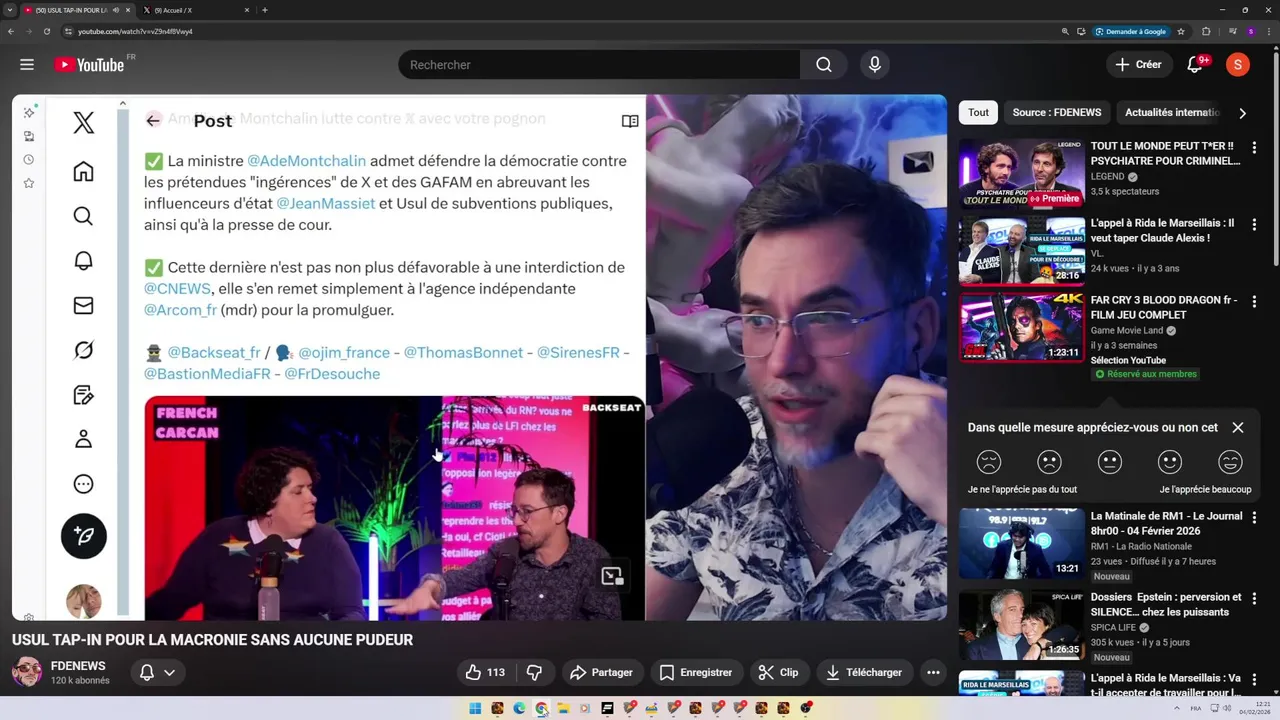Click the back arrow next to Post
Screen dimensions: 1280x720
click(x=153, y=120)
